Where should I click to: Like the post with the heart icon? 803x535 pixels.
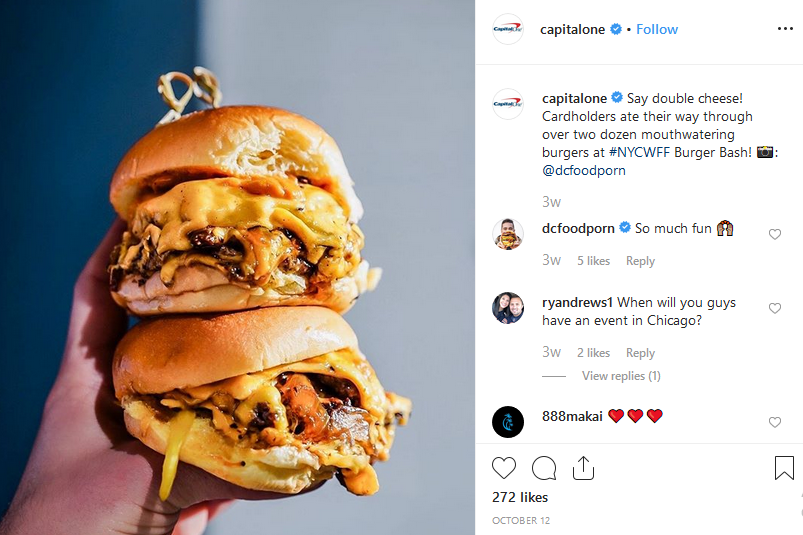503,468
